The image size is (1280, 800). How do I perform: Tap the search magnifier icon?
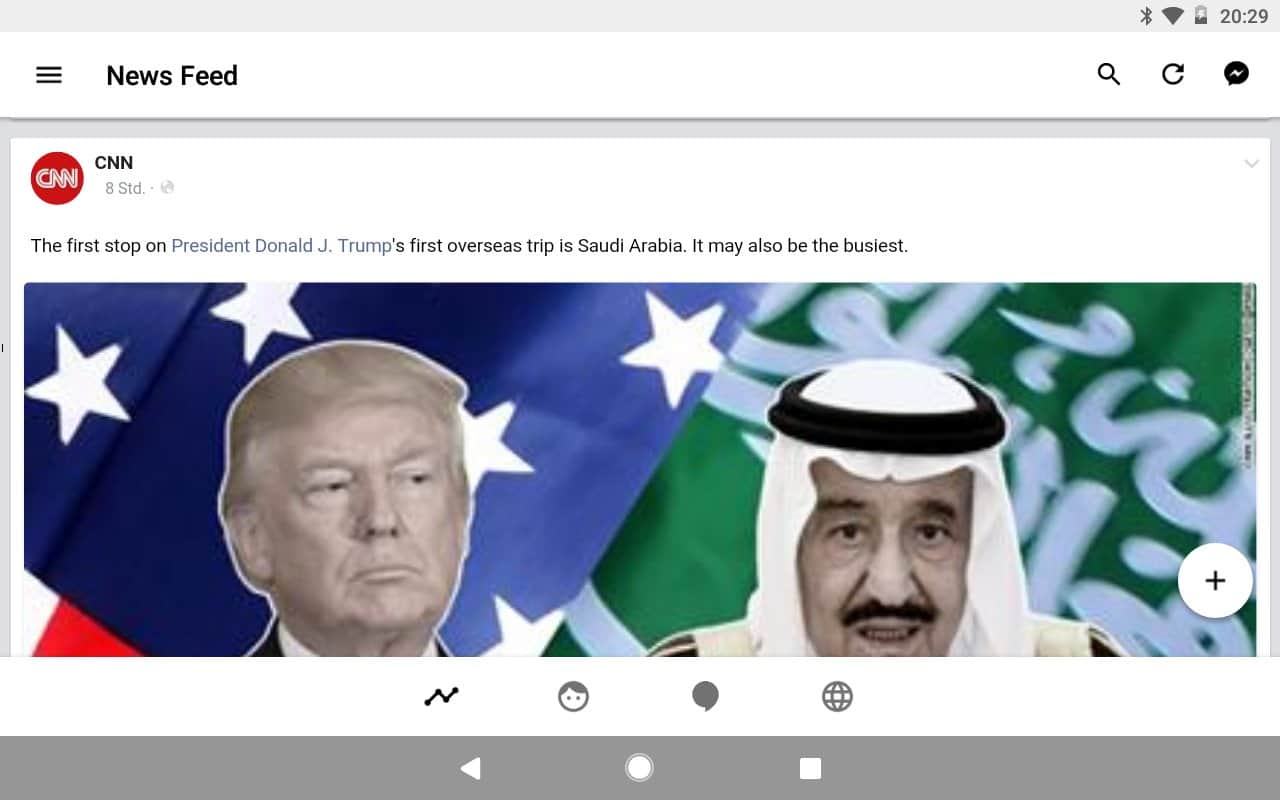pos(1108,74)
